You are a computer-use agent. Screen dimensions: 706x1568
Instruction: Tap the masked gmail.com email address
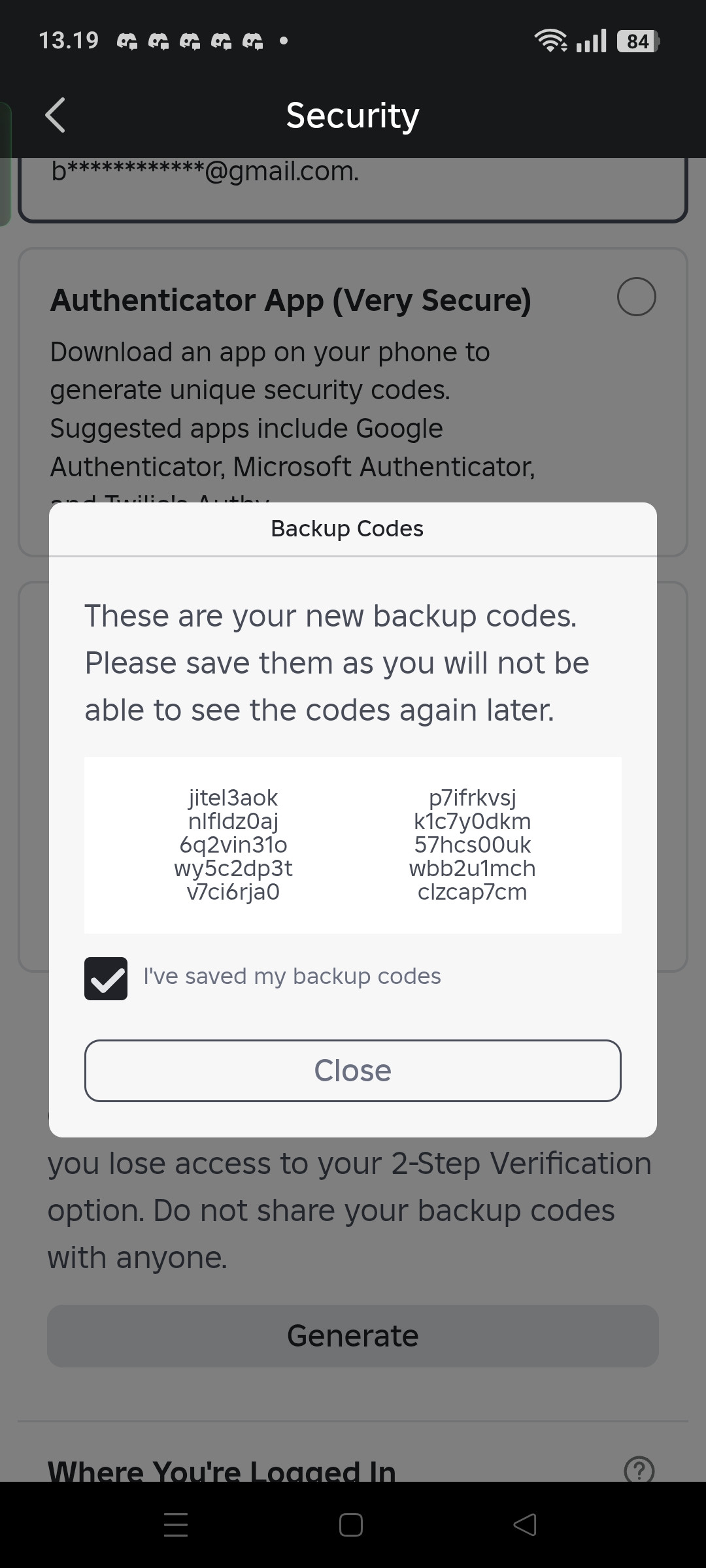pyautogui.click(x=205, y=171)
